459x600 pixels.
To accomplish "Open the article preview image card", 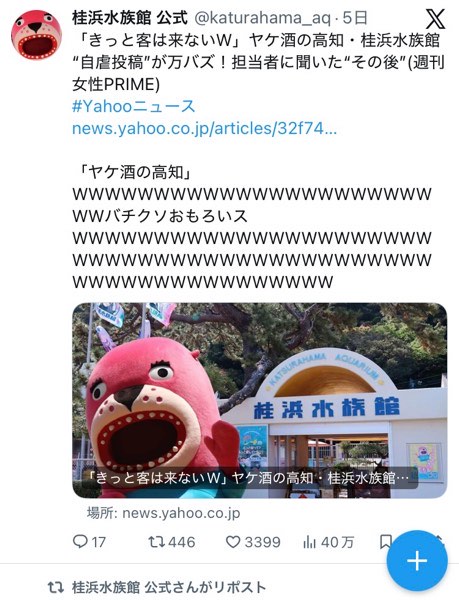I will click(260, 400).
